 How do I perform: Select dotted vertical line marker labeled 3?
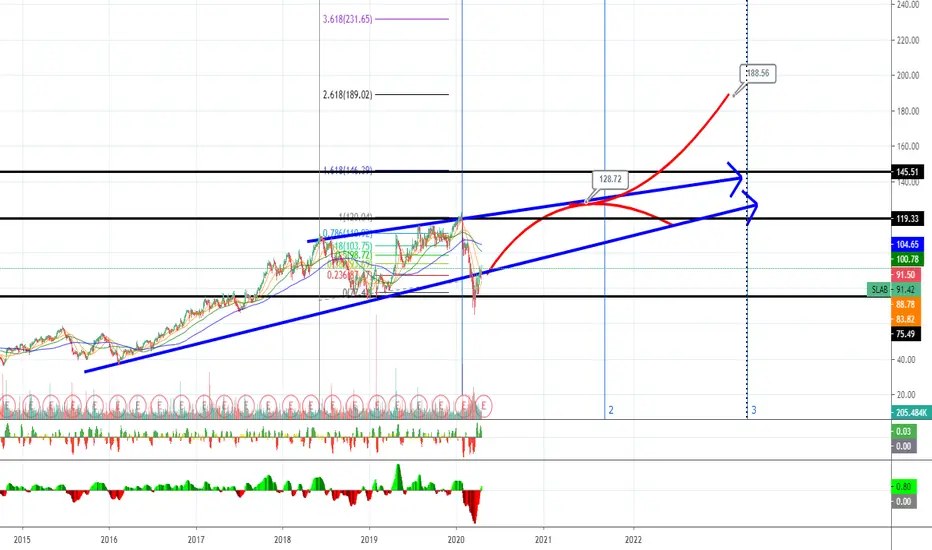pos(754,410)
